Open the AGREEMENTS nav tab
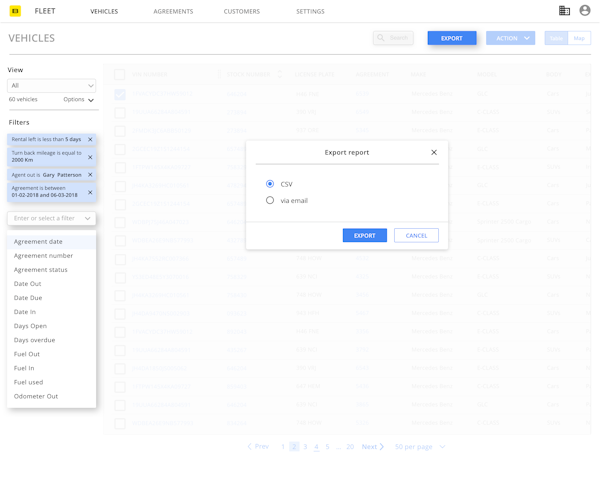The width and height of the screenshot is (600, 480). [x=173, y=11]
